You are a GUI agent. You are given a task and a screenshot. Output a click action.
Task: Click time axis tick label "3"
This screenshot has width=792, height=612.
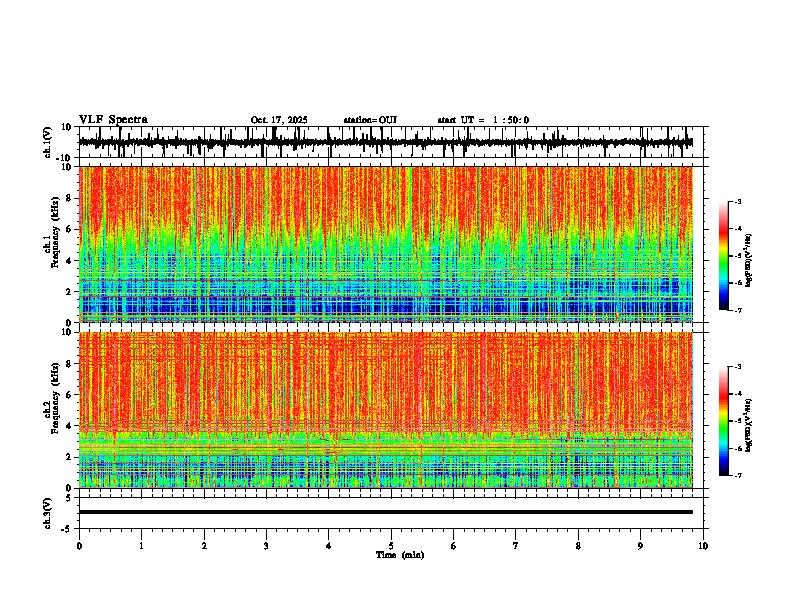coord(266,546)
